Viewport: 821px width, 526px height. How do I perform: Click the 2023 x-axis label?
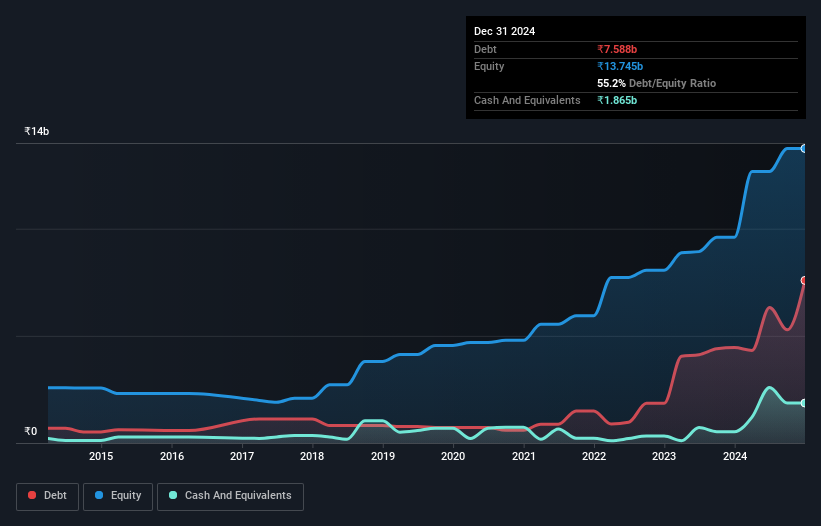click(664, 456)
